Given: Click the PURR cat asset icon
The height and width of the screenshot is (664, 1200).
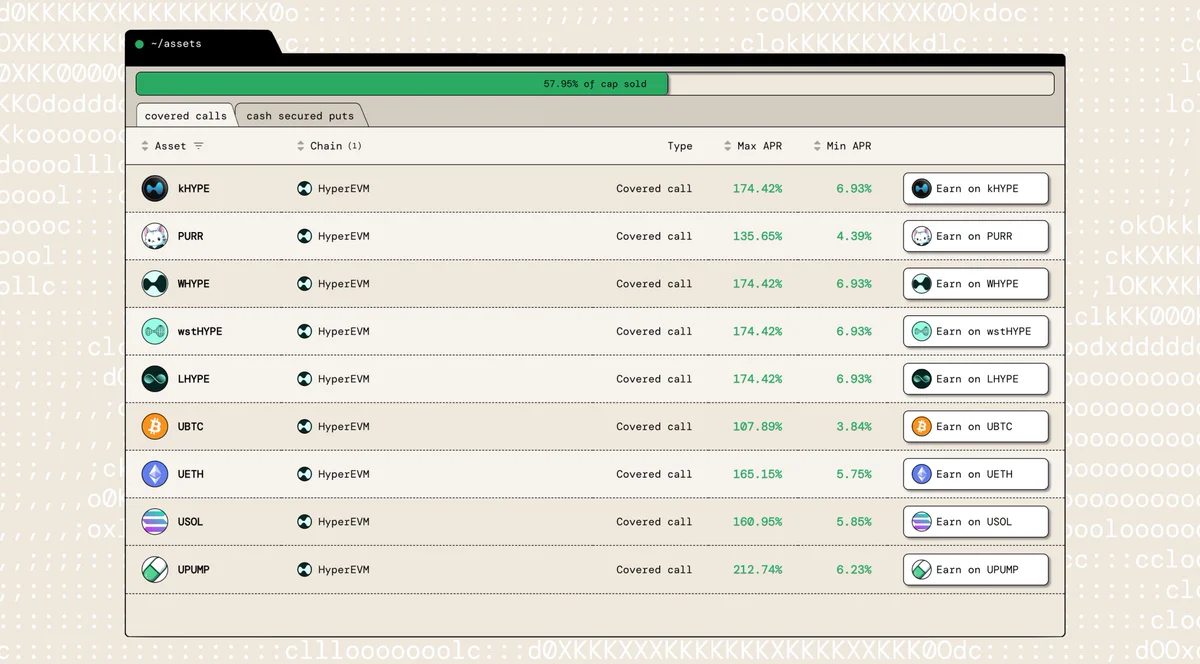Looking at the screenshot, I should point(154,236).
